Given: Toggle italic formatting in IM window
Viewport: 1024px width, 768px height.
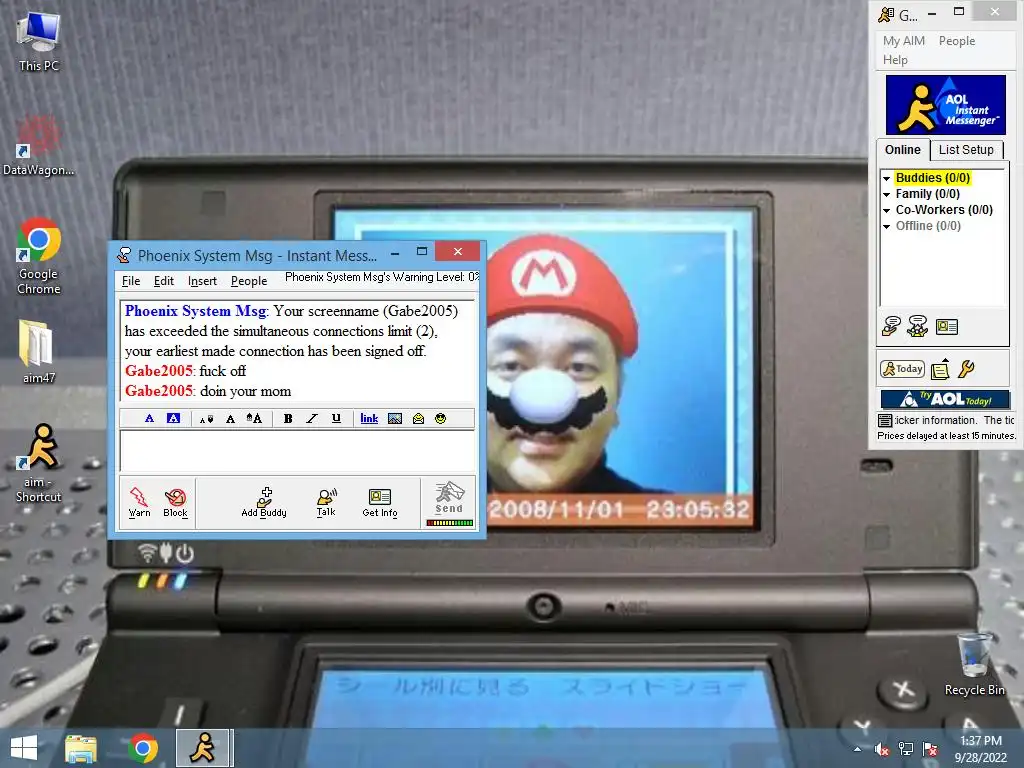Looking at the screenshot, I should click(312, 419).
